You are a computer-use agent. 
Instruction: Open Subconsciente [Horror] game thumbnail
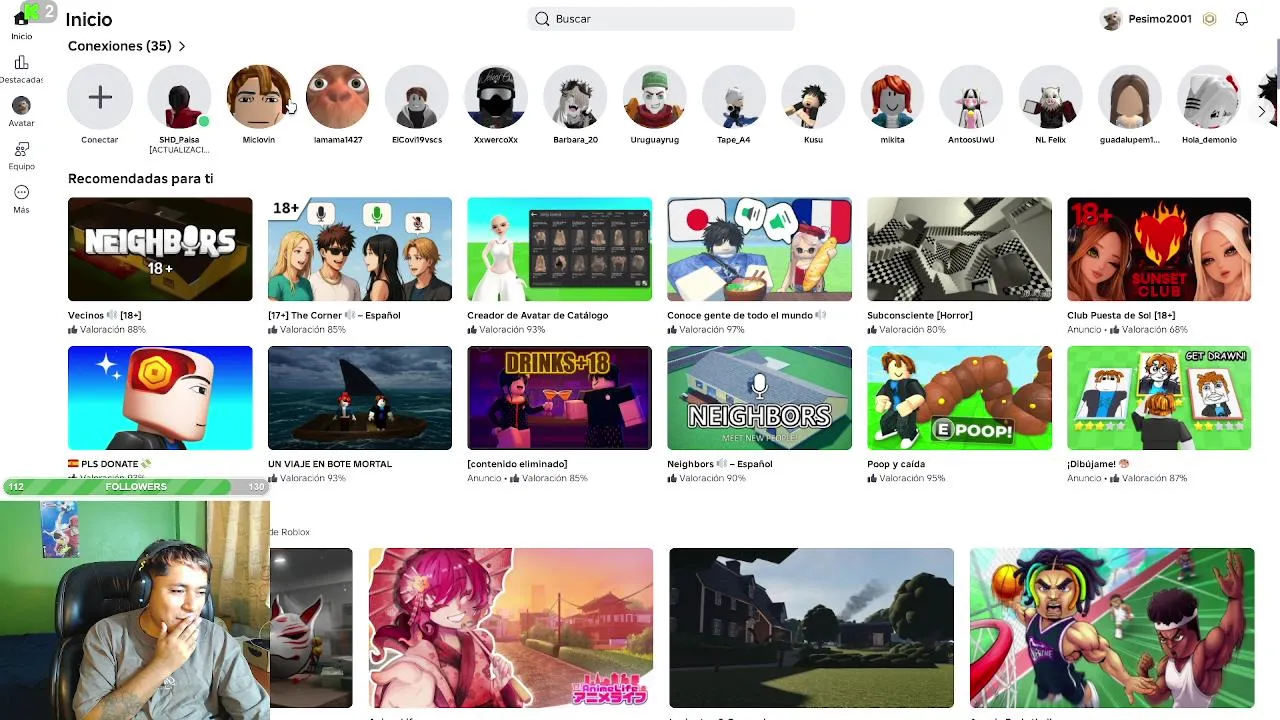960,249
